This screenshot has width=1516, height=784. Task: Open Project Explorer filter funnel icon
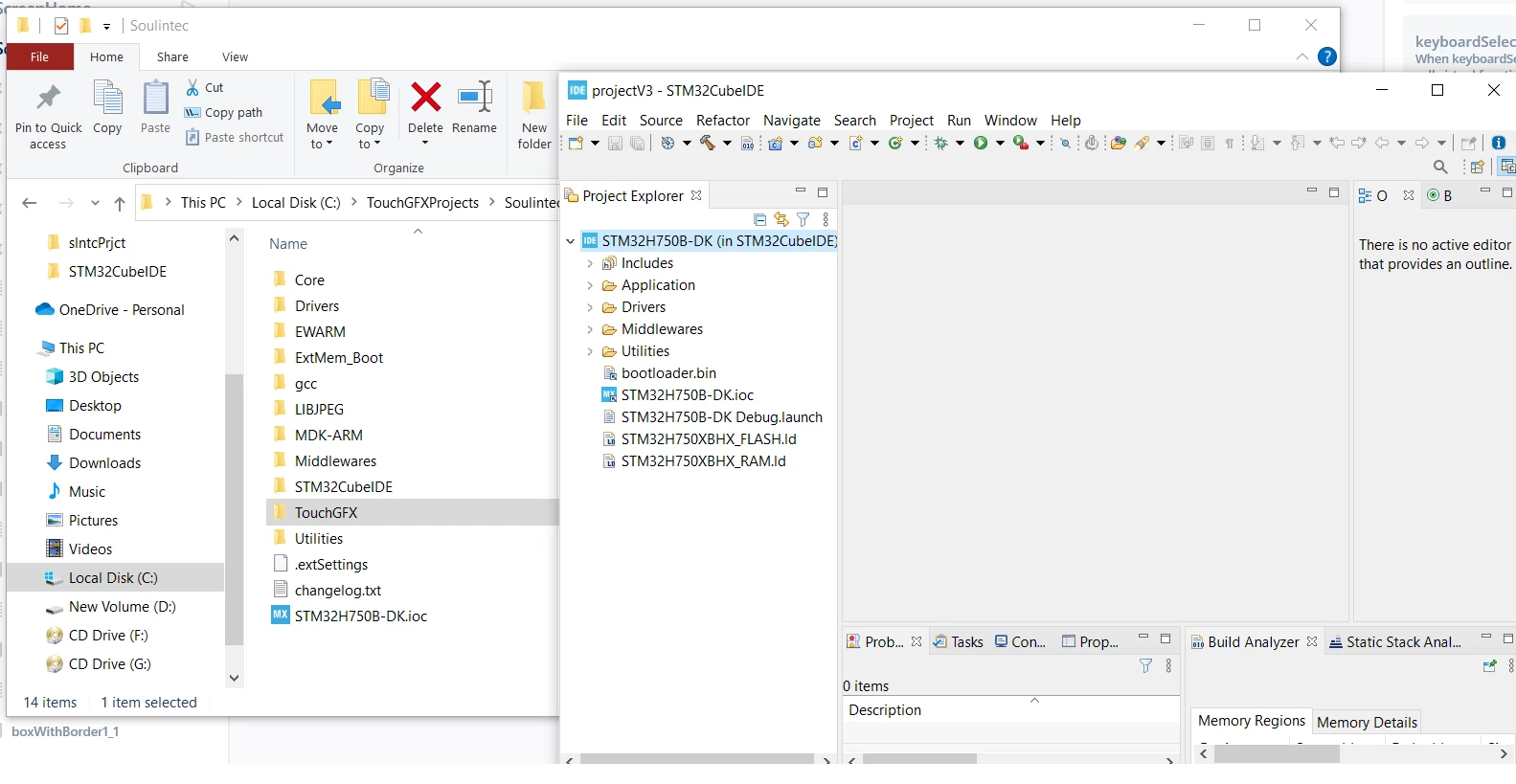803,219
